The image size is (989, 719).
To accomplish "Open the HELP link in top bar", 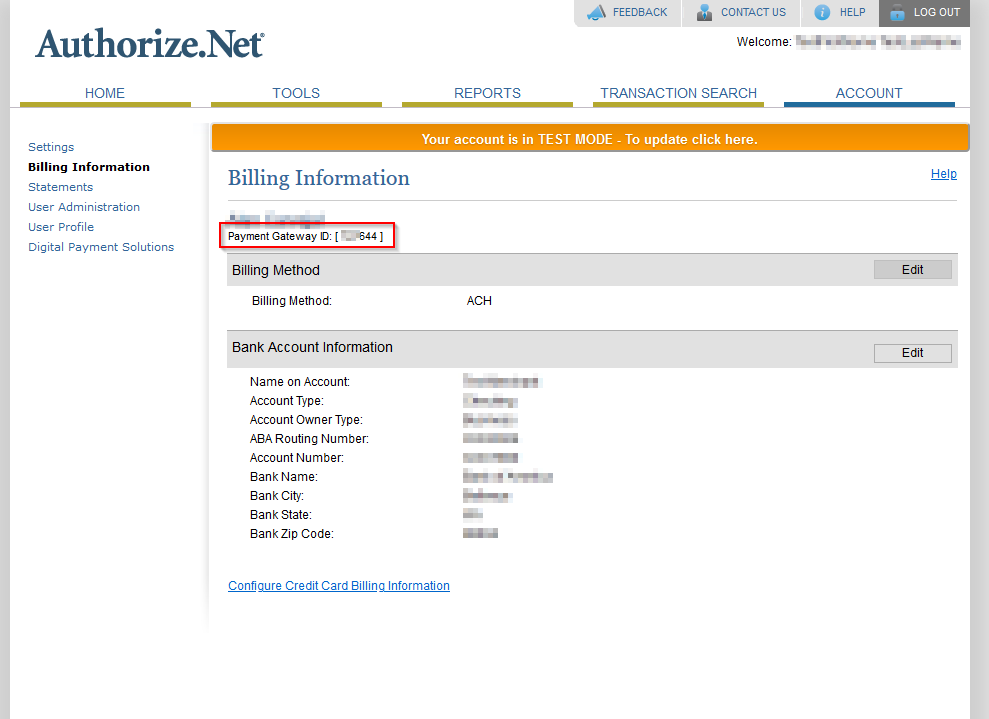I will tap(852, 12).
